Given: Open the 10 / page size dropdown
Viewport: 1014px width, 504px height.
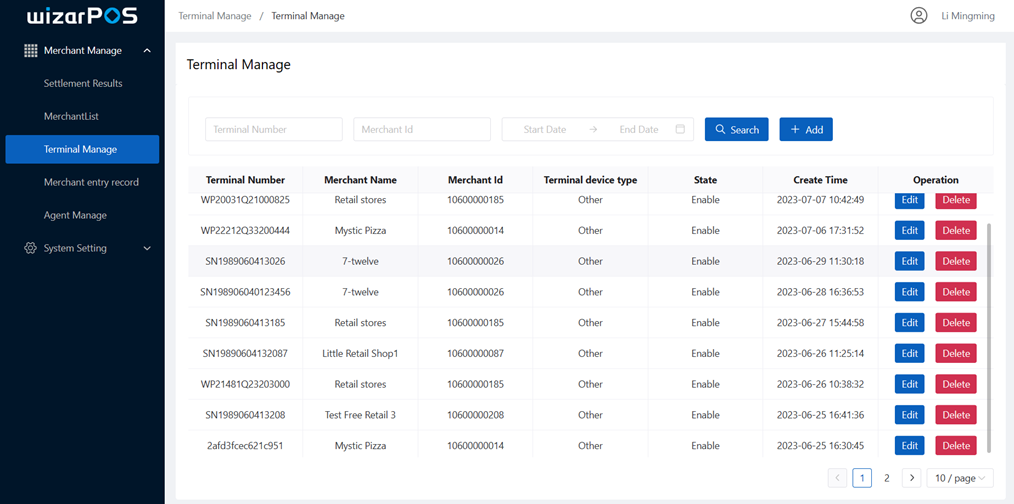Looking at the screenshot, I should tap(959, 478).
